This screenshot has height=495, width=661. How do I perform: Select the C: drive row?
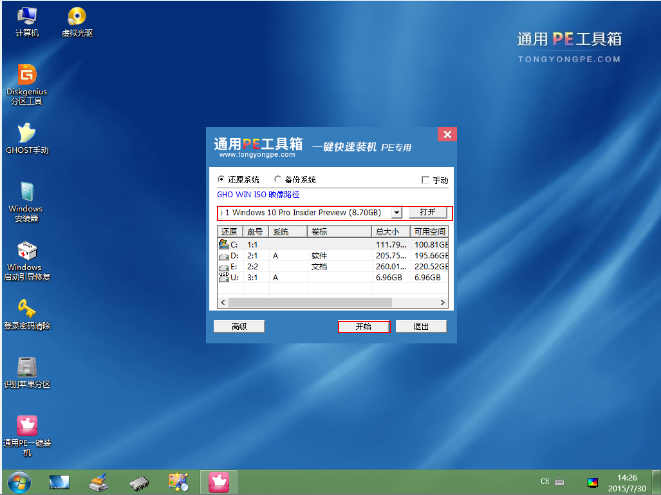point(333,245)
